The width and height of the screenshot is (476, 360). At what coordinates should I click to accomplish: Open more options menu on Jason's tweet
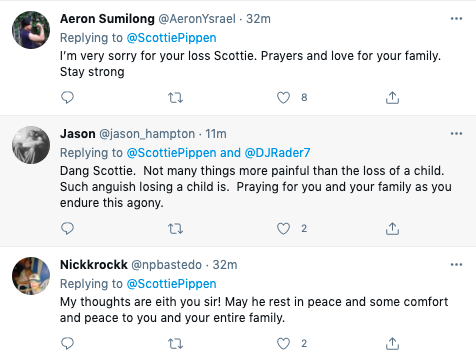click(456, 133)
